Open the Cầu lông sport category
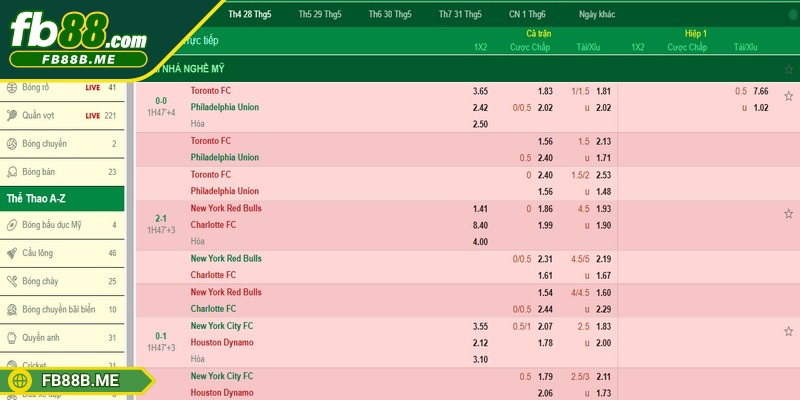This screenshot has width=800, height=400. pos(62,253)
